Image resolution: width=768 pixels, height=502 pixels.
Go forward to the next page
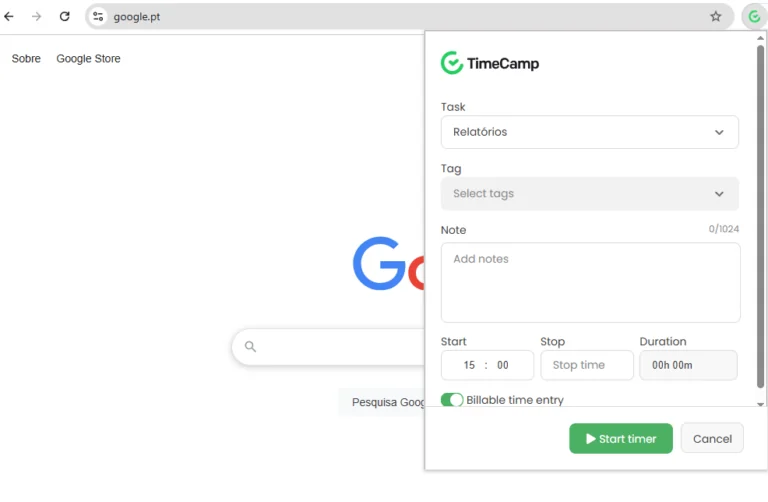[x=37, y=16]
